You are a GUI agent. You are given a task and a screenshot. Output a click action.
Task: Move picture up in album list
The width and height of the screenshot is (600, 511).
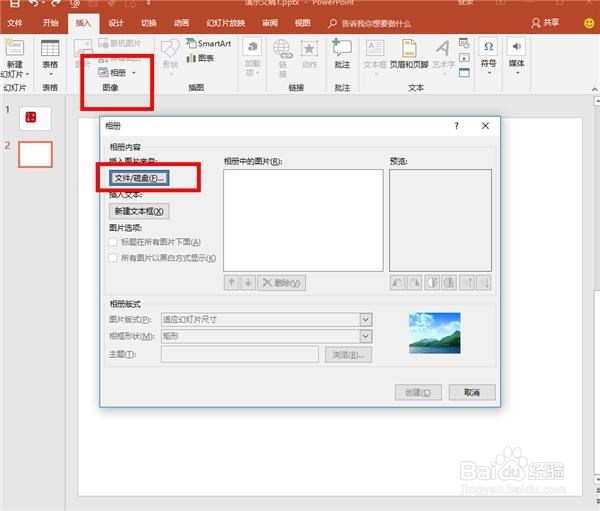pos(232,283)
